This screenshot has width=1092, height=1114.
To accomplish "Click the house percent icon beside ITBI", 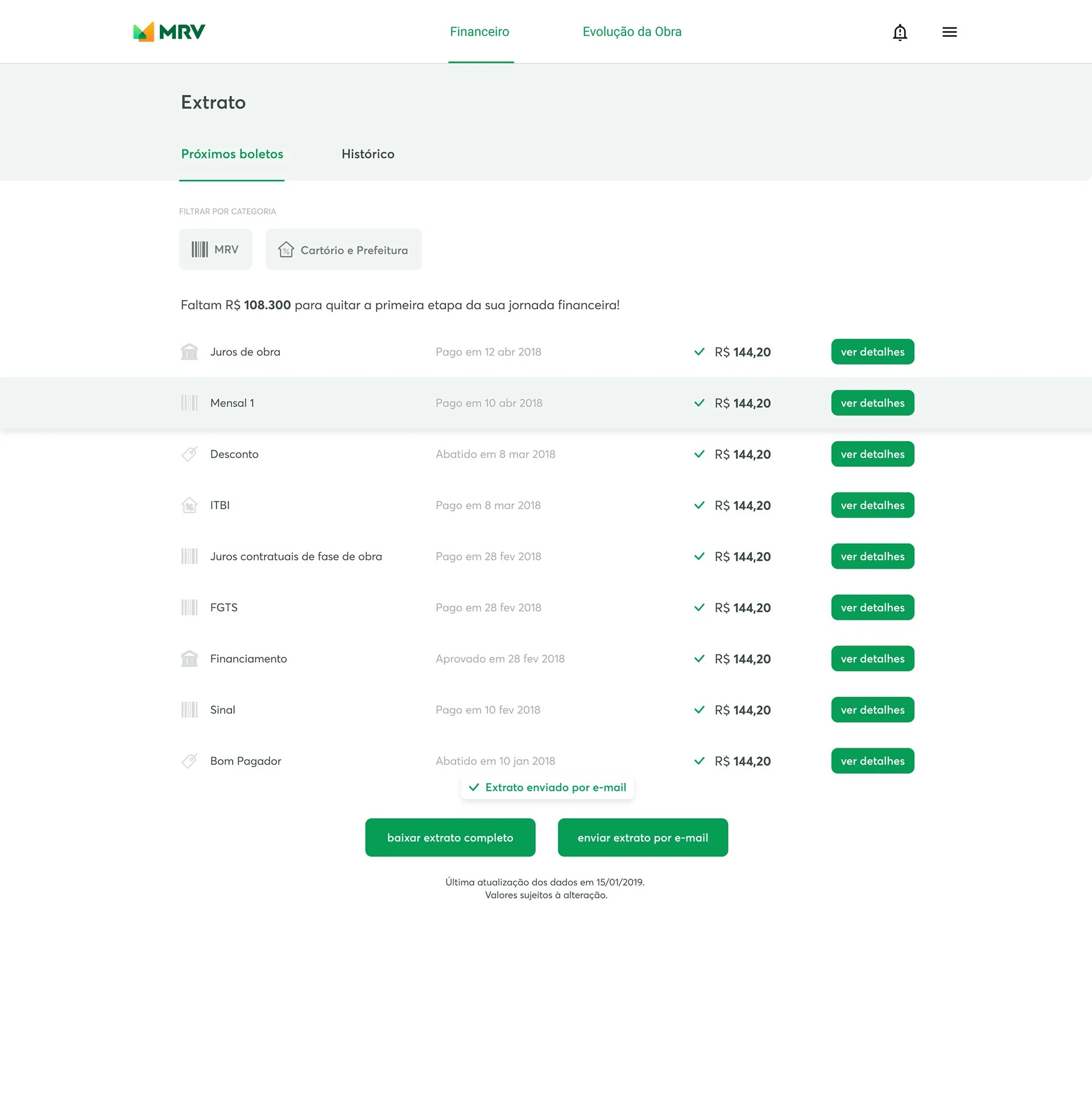I will (189, 504).
